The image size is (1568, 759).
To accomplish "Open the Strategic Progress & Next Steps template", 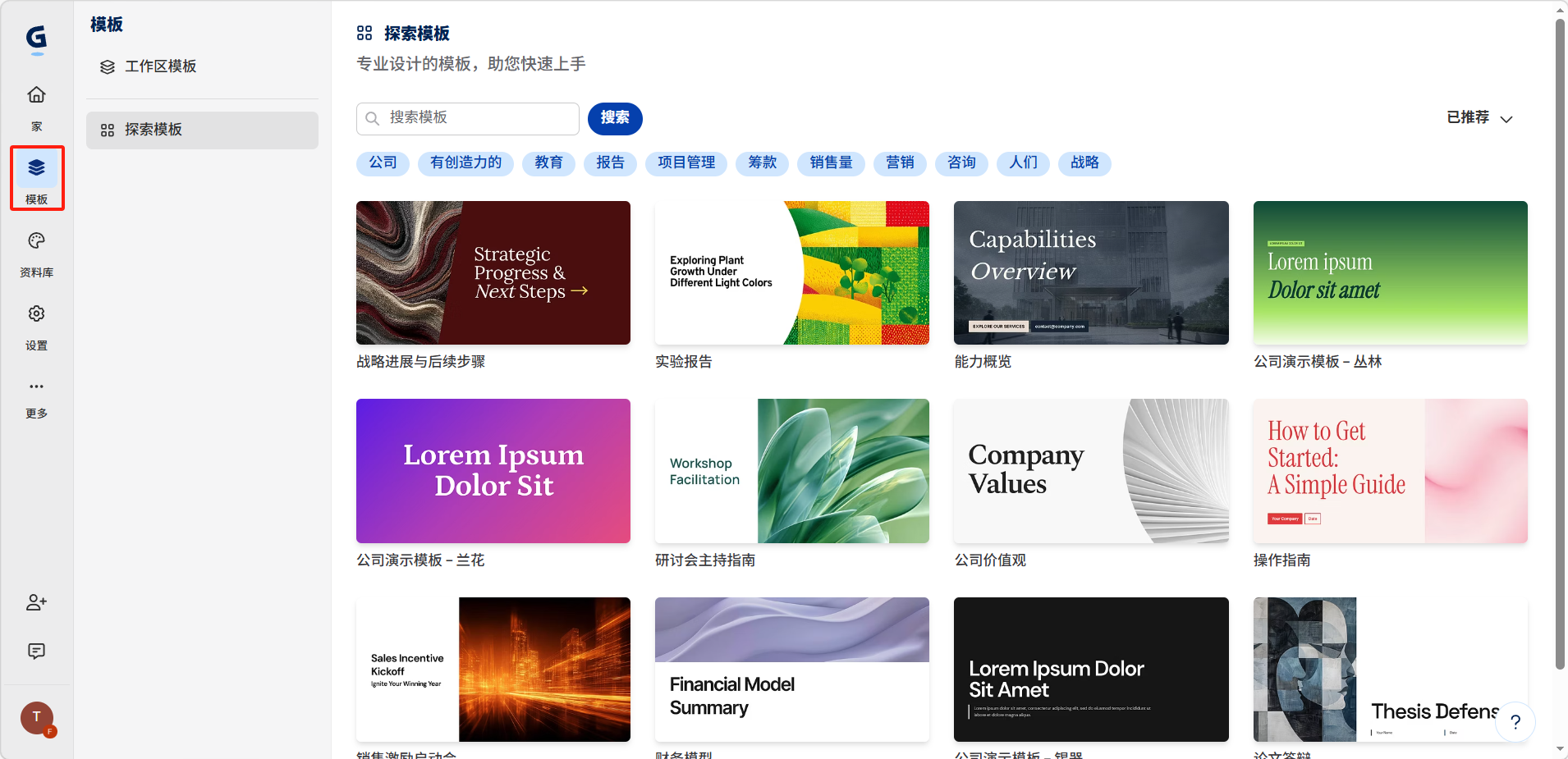I will (493, 272).
